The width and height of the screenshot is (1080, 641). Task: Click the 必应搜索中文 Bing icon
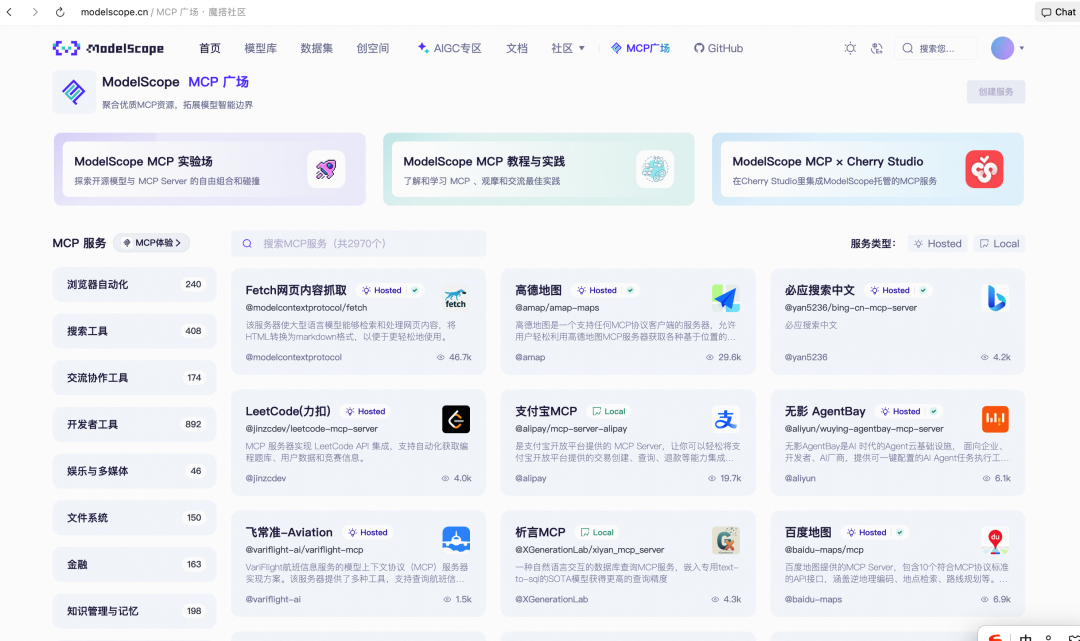(995, 297)
